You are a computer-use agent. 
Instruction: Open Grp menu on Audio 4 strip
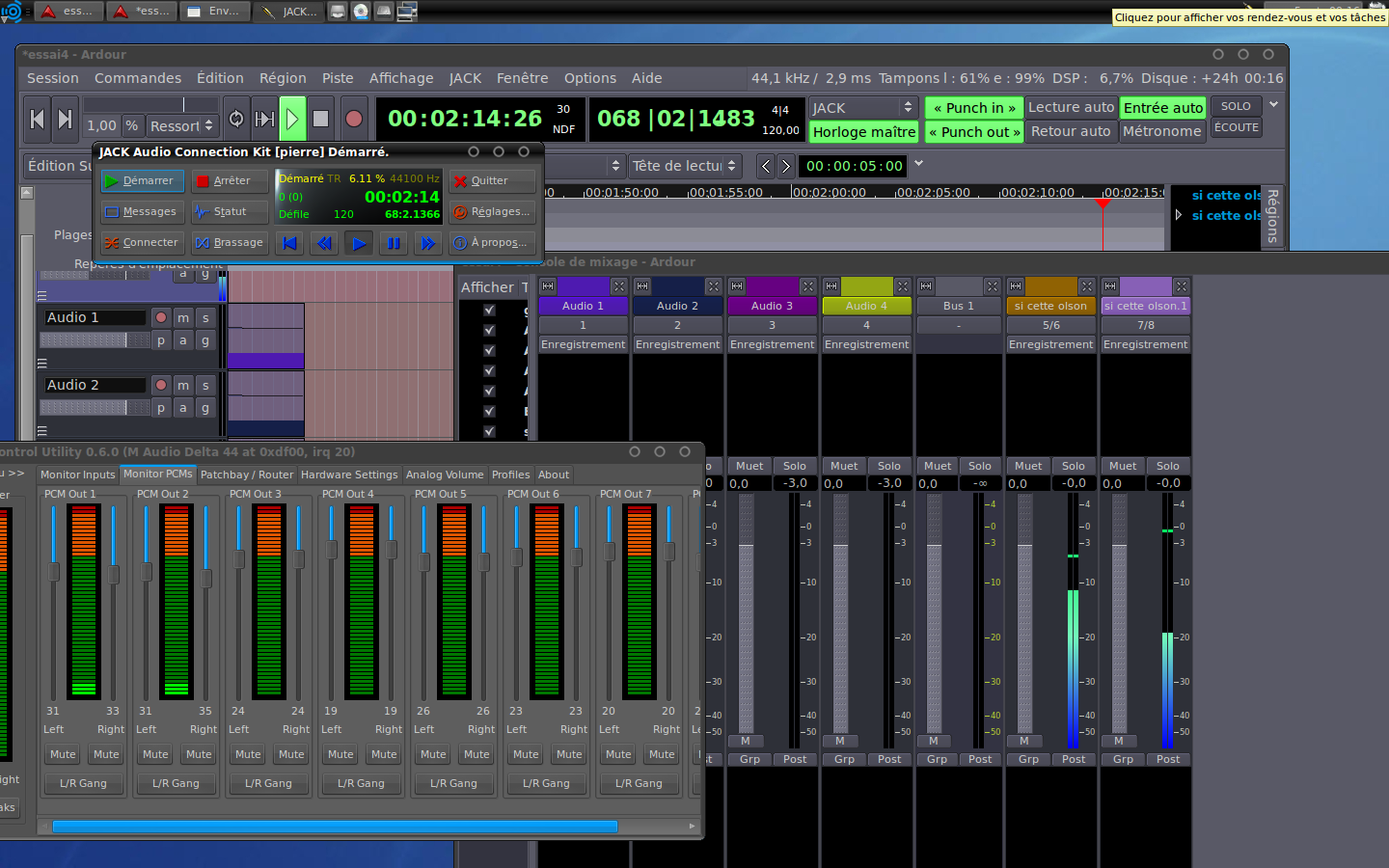(x=844, y=759)
